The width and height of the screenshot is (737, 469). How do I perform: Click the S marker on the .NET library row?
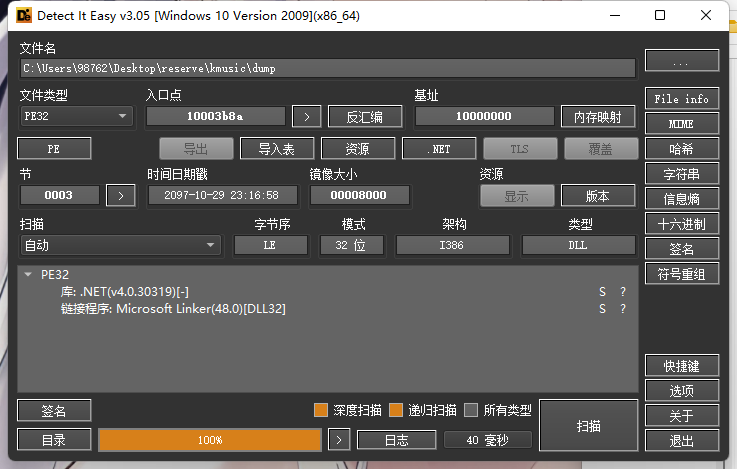tap(602, 291)
